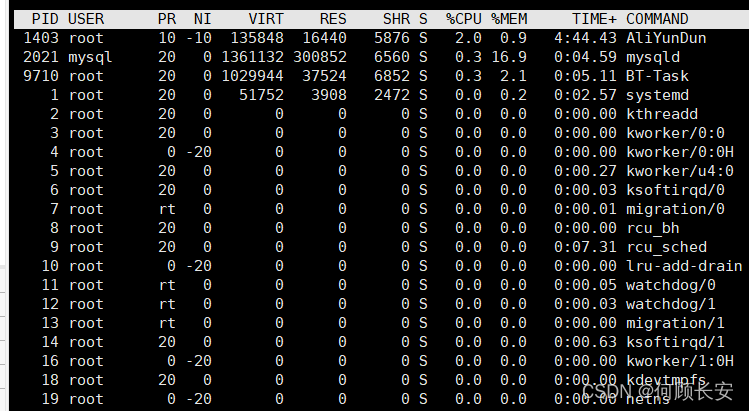Click the 5876 SHR value
Image resolution: width=749 pixels, height=411 pixels.
point(392,38)
